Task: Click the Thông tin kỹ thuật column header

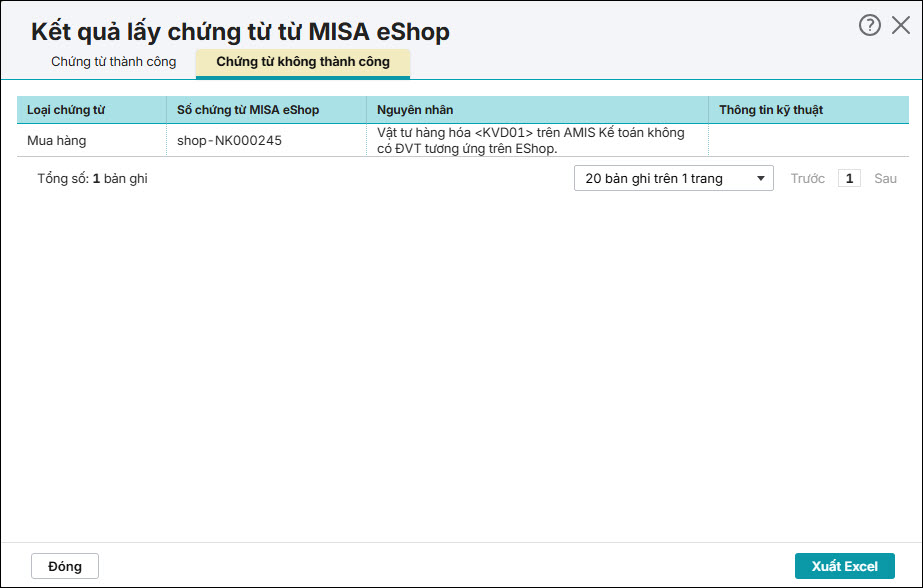Action: [771, 109]
